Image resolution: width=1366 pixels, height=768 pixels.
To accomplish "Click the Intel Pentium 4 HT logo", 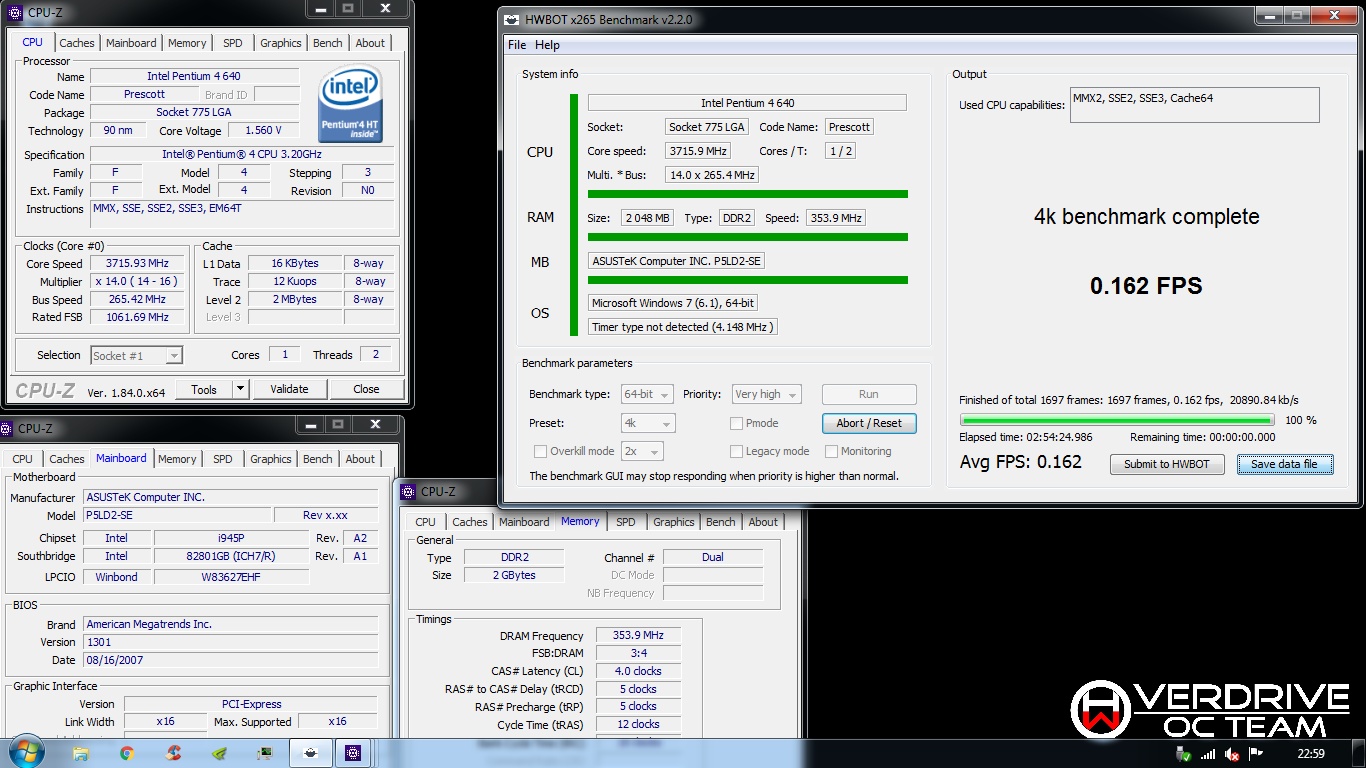I will point(351,103).
